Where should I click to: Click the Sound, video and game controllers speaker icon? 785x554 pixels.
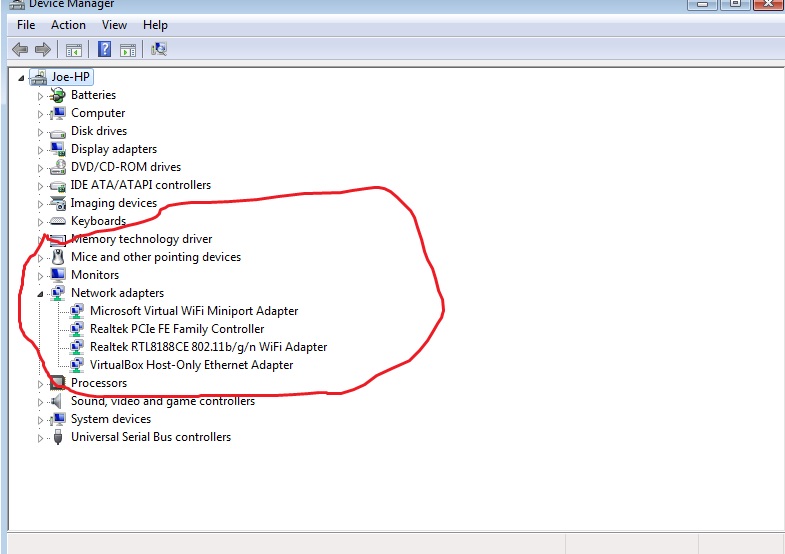pyautogui.click(x=57, y=401)
